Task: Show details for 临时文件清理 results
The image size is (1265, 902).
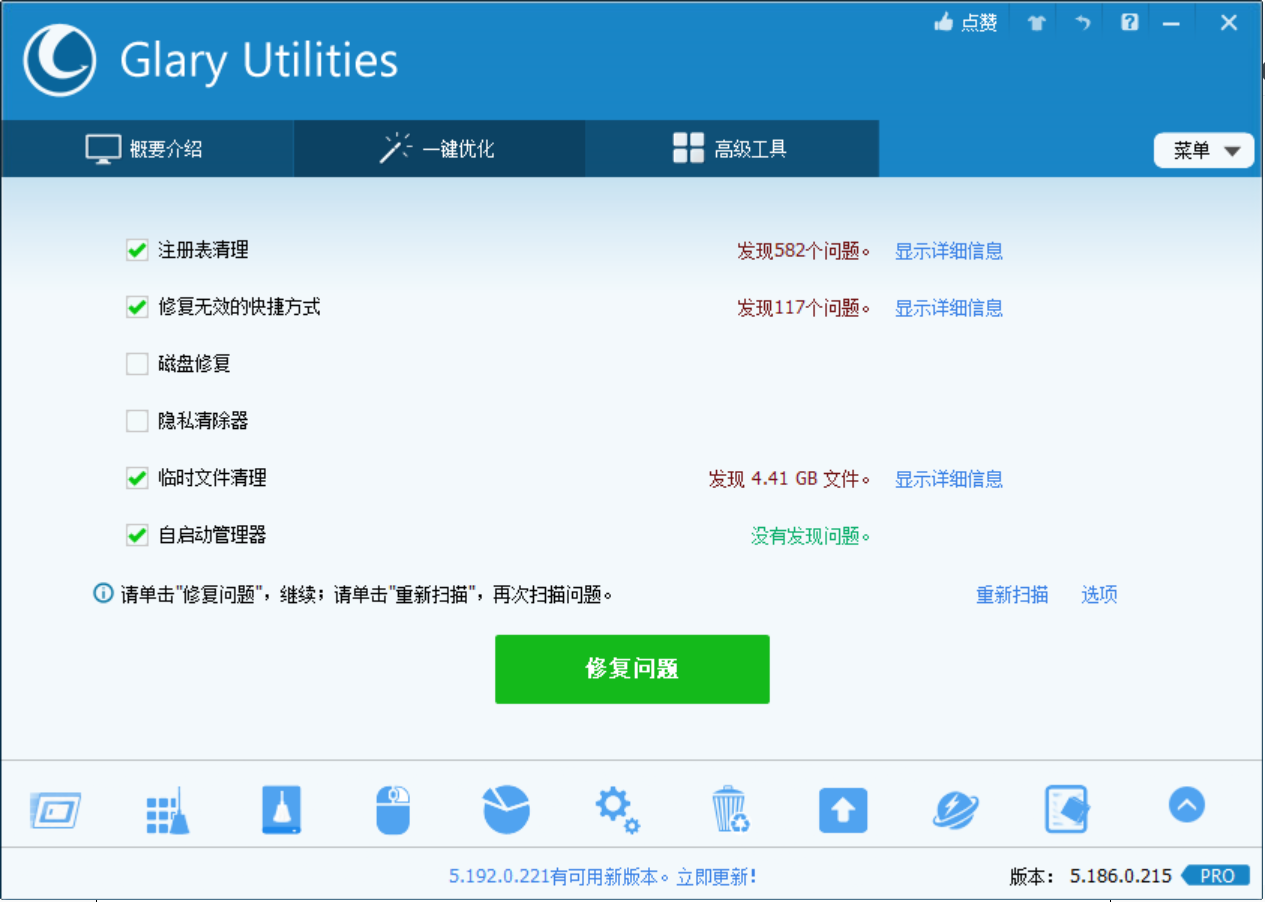Action: (x=949, y=479)
